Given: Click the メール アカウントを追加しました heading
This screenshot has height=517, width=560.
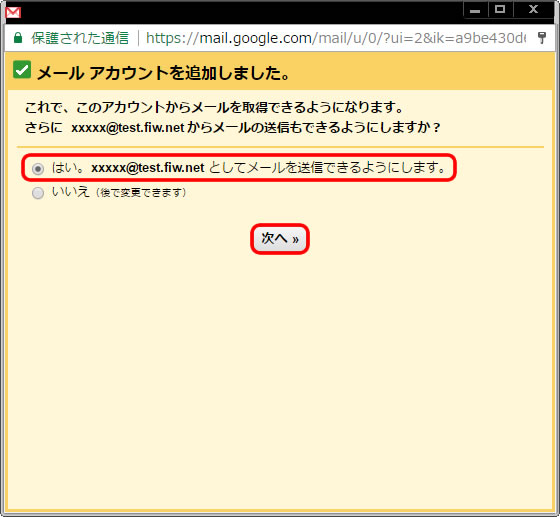Looking at the screenshot, I should [x=163, y=73].
